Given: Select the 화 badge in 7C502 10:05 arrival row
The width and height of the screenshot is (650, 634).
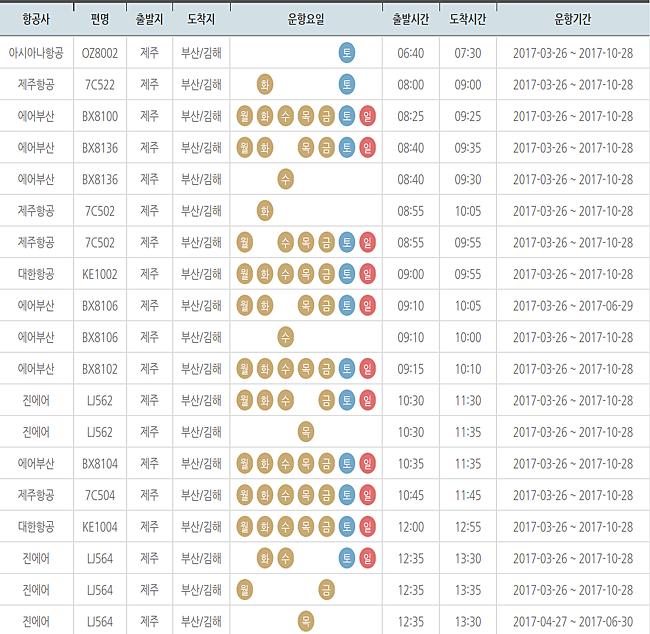Looking at the screenshot, I should click(x=265, y=211).
